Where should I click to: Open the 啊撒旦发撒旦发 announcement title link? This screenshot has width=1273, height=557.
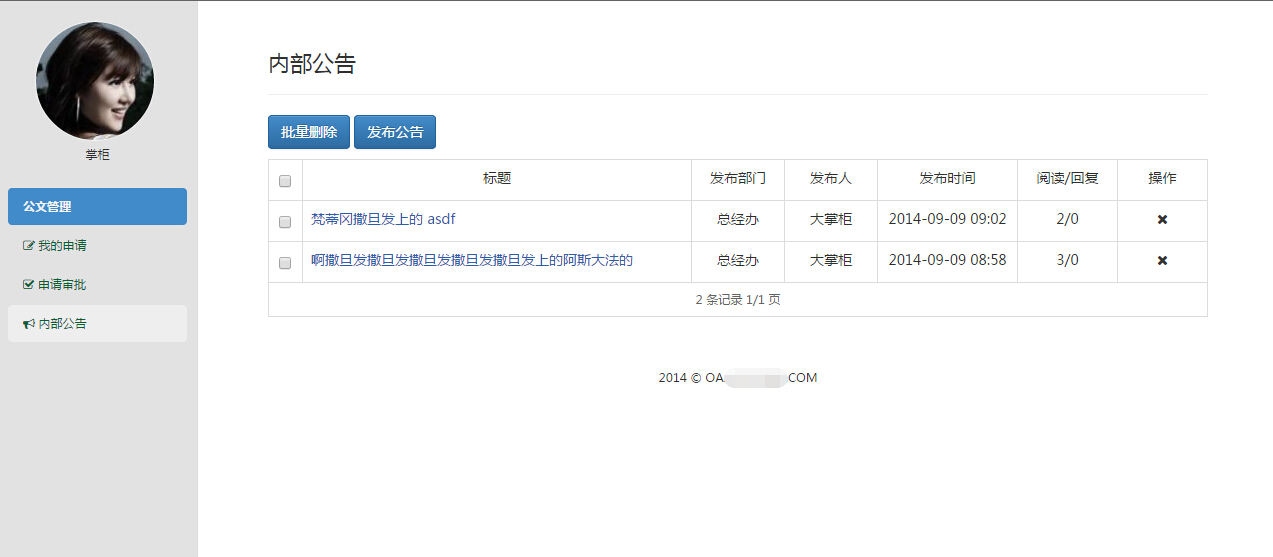pos(472,260)
